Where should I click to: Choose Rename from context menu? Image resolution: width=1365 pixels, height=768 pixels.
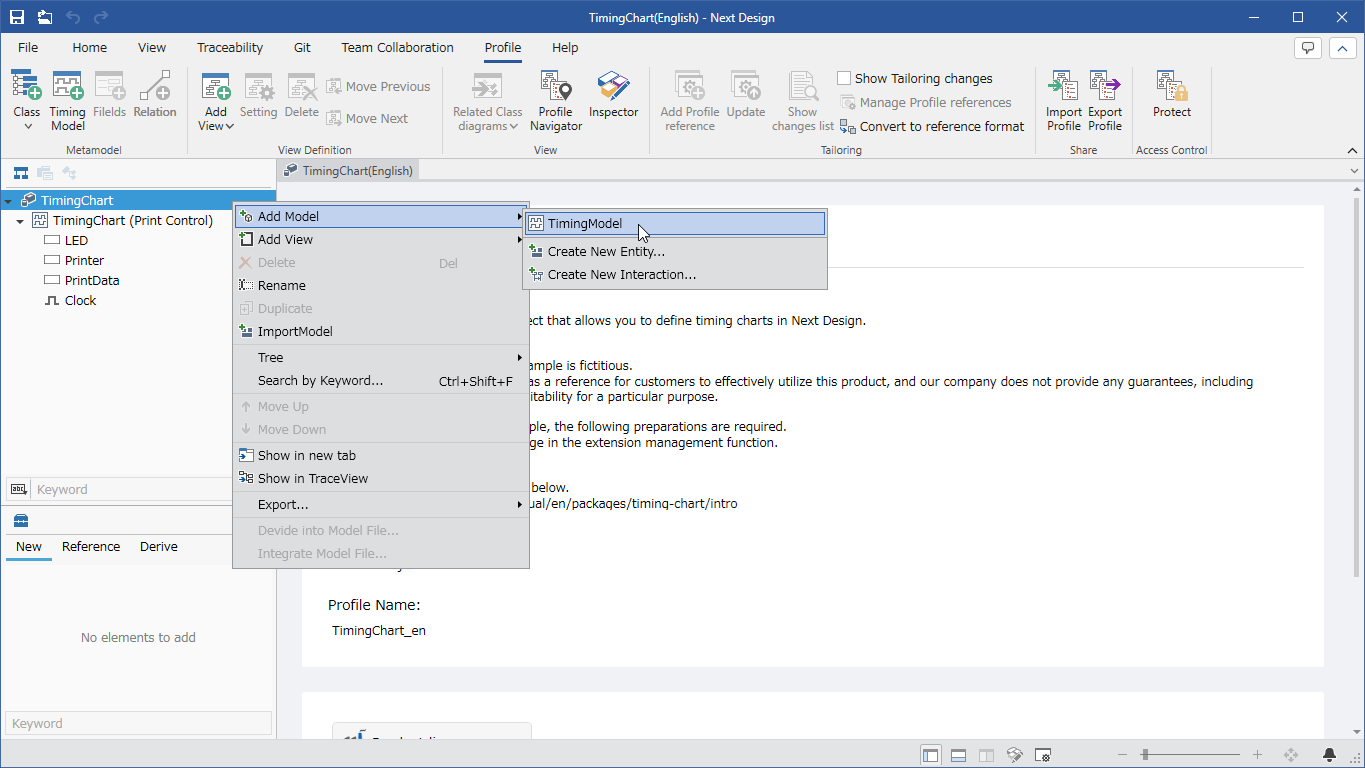point(381,285)
